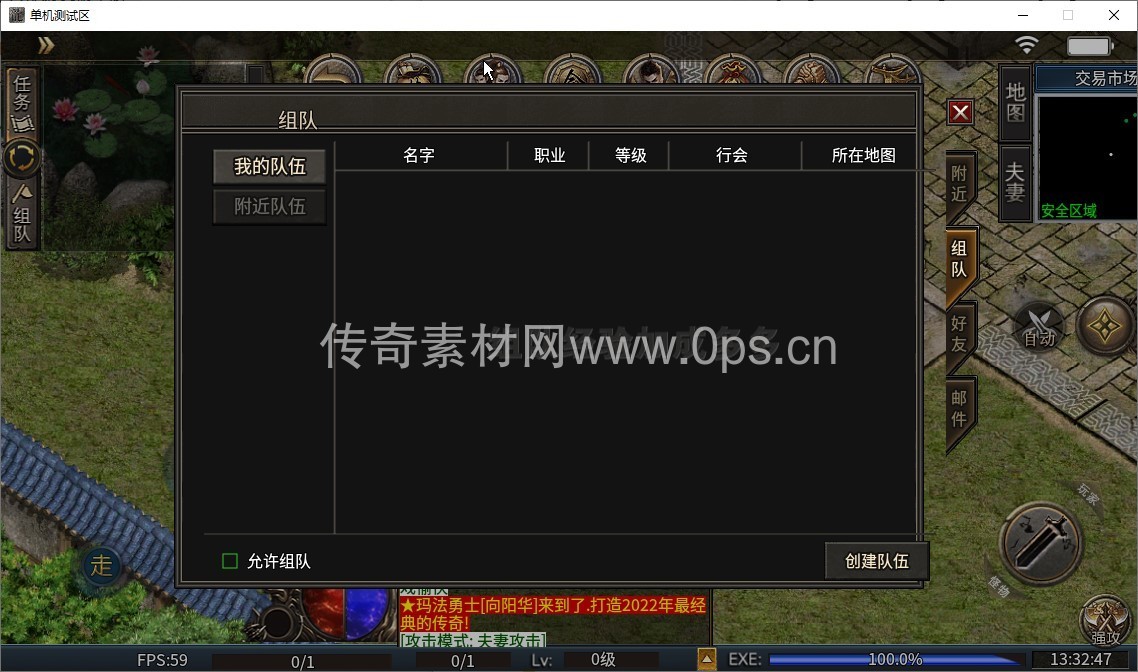Enable the 允许组队 checkbox
1138x672 pixels.
coord(230,561)
